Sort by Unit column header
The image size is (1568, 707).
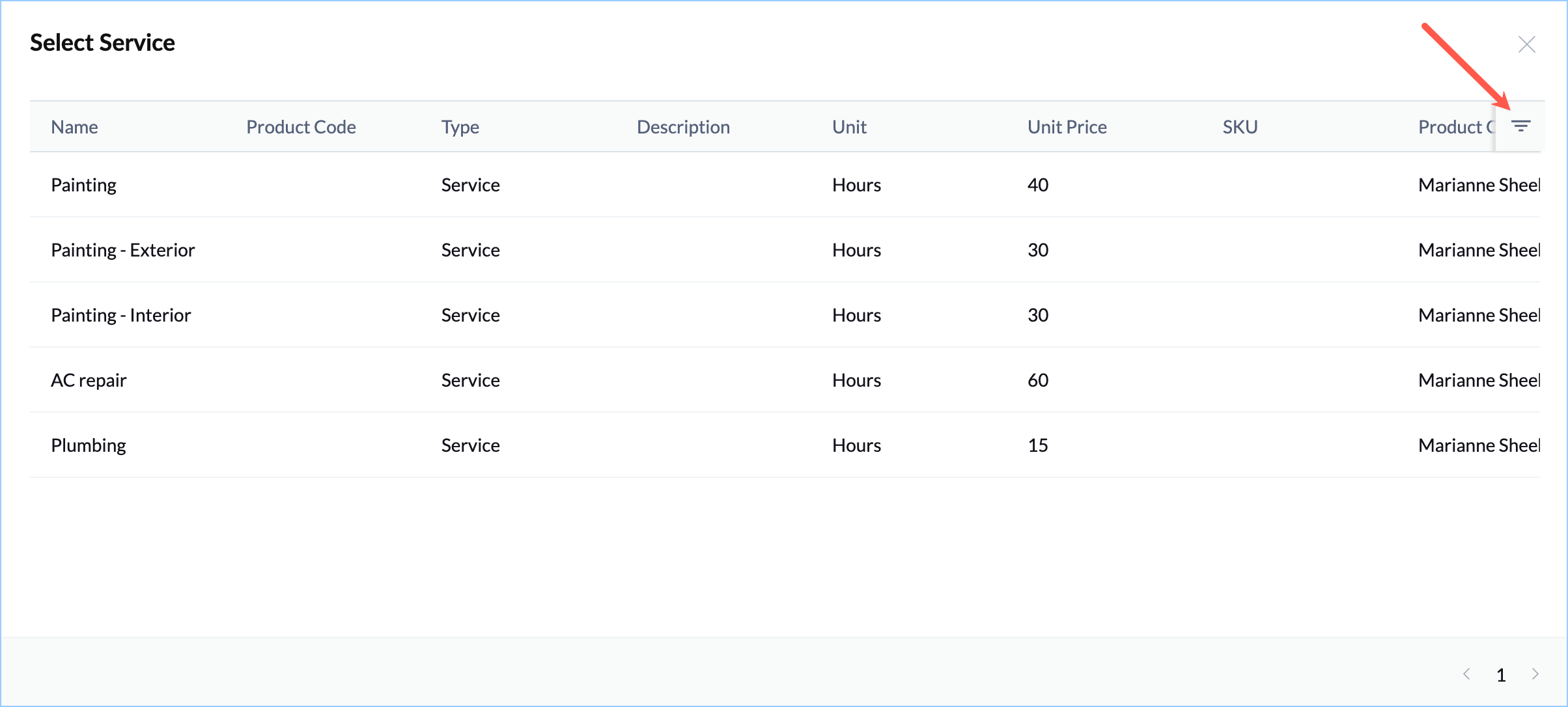click(x=849, y=127)
